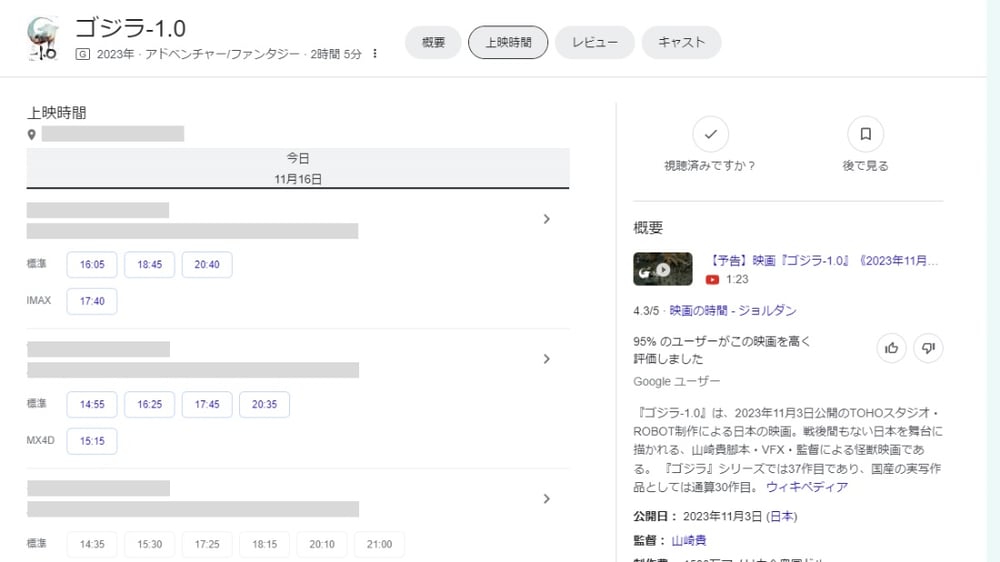Select the 15:30 showtime
Viewport: 1000px width, 562px height.
(149, 544)
